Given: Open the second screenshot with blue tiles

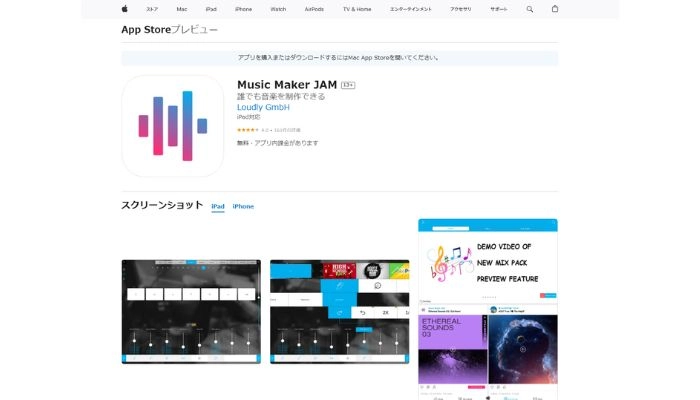Looking at the screenshot, I should 339,312.
